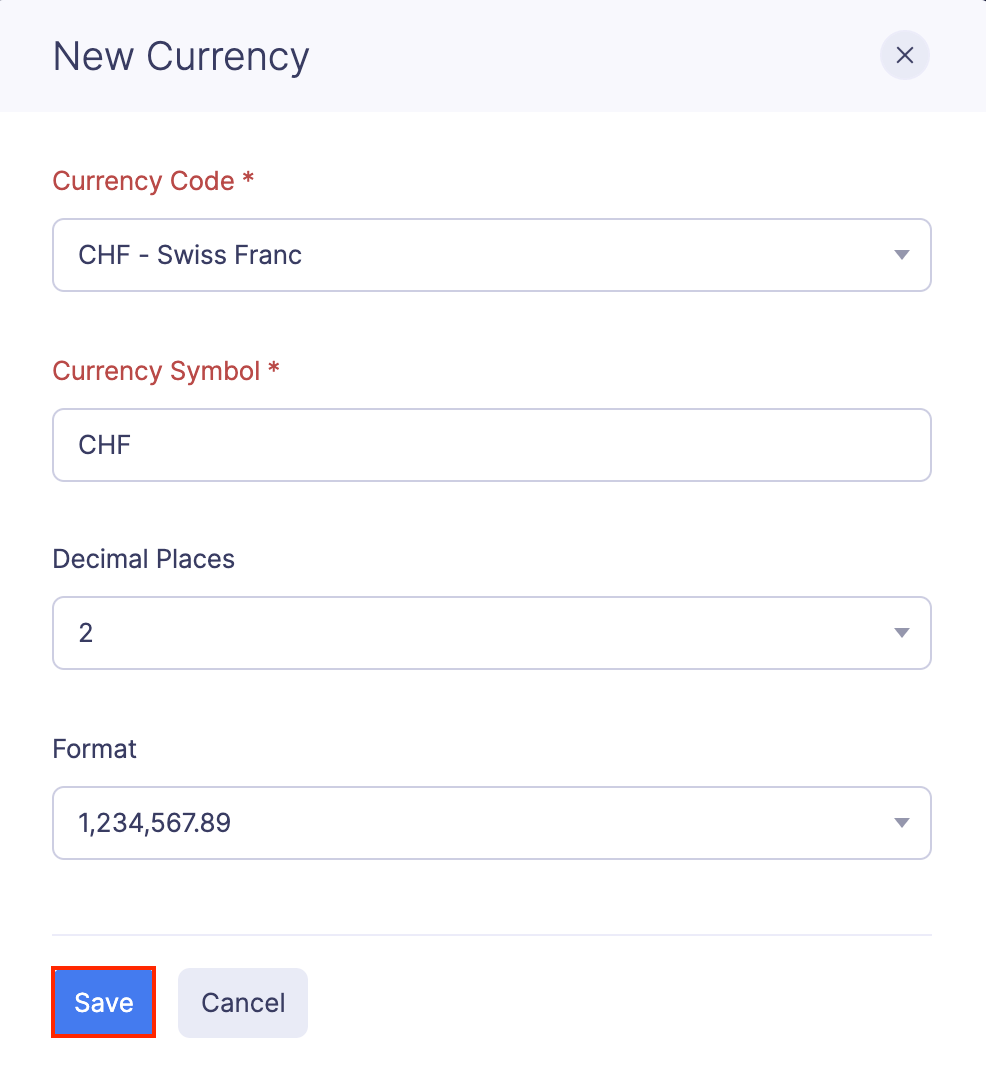Select the CHF text in symbol field

pos(103,445)
